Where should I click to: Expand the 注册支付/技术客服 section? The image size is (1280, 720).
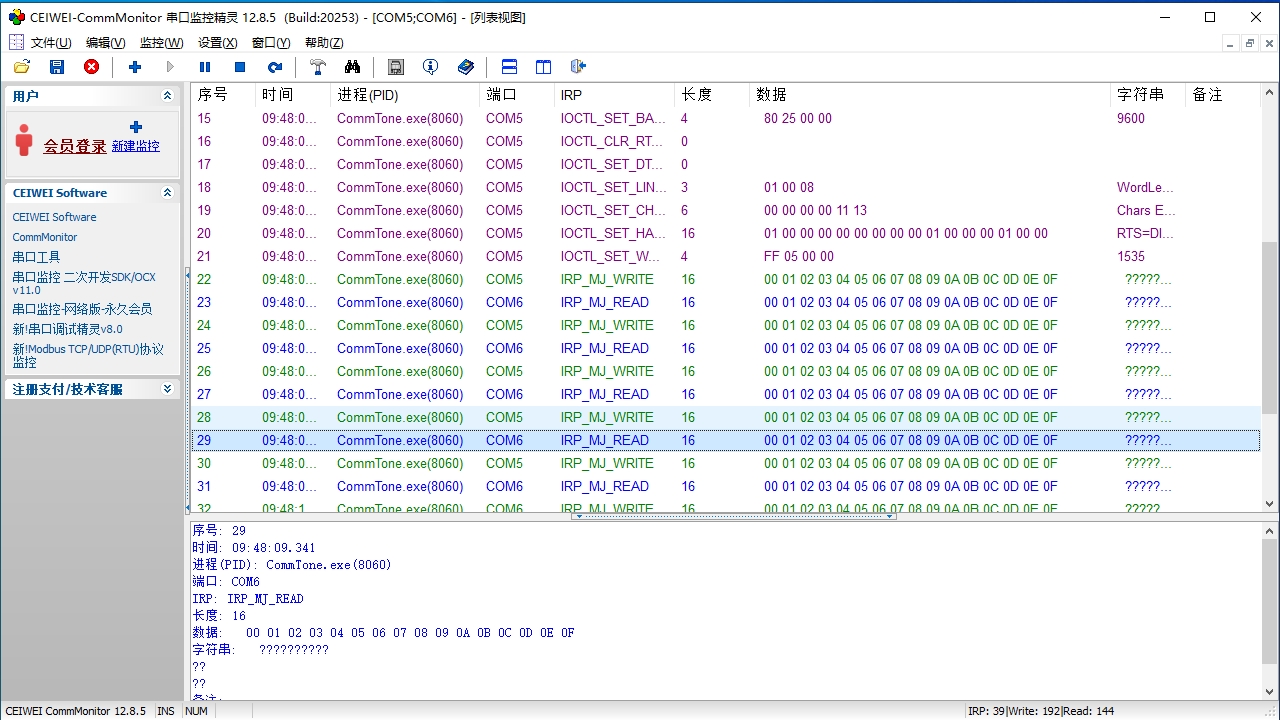click(167, 389)
